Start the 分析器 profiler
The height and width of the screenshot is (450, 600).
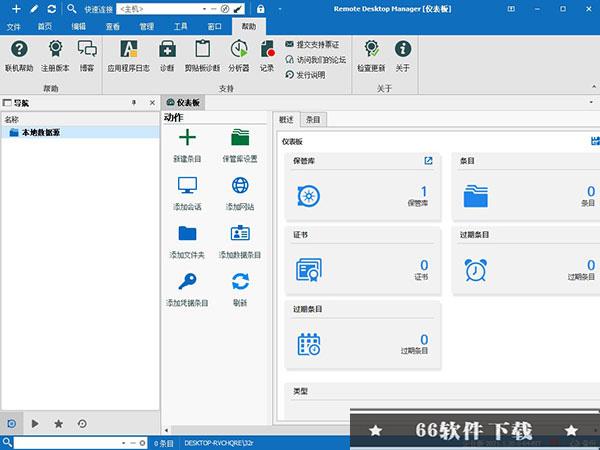coord(239,56)
